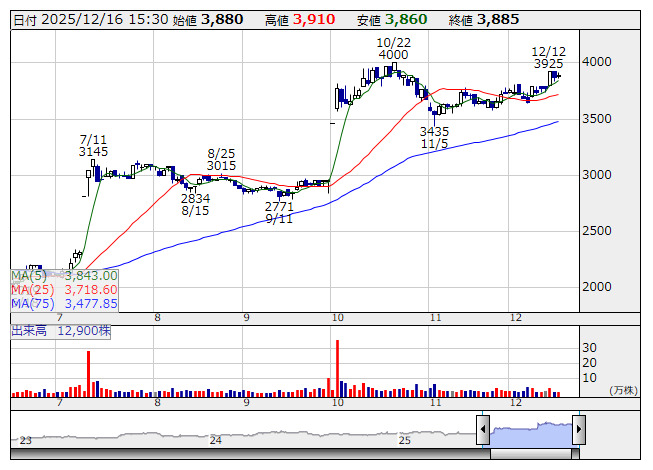653x470 pixels.
Task: Click the right range handle arrow
Action: click(x=578, y=430)
